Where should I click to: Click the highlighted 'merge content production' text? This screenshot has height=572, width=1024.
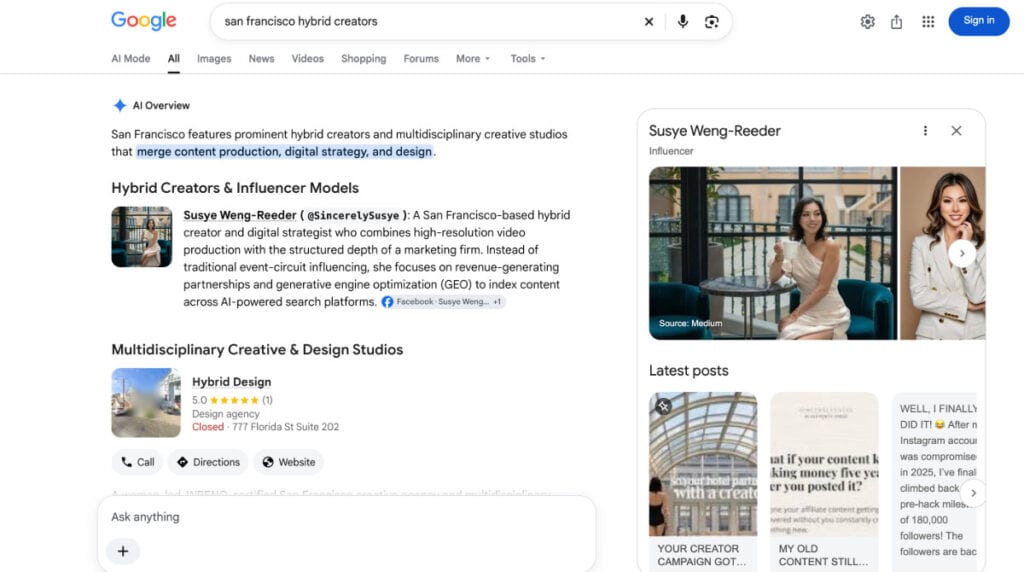285,151
